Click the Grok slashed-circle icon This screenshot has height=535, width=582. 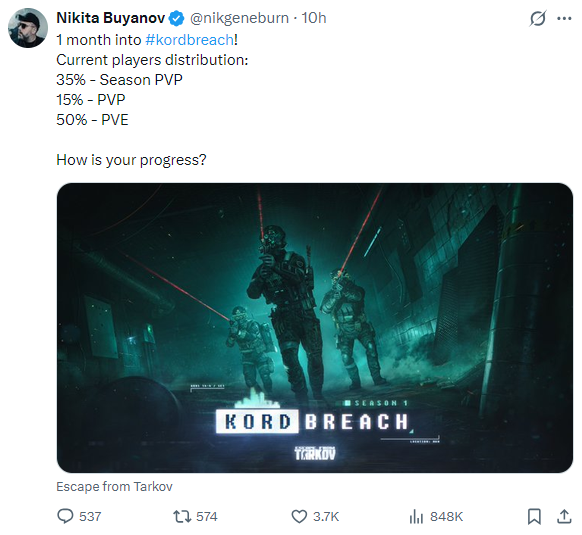point(537,18)
